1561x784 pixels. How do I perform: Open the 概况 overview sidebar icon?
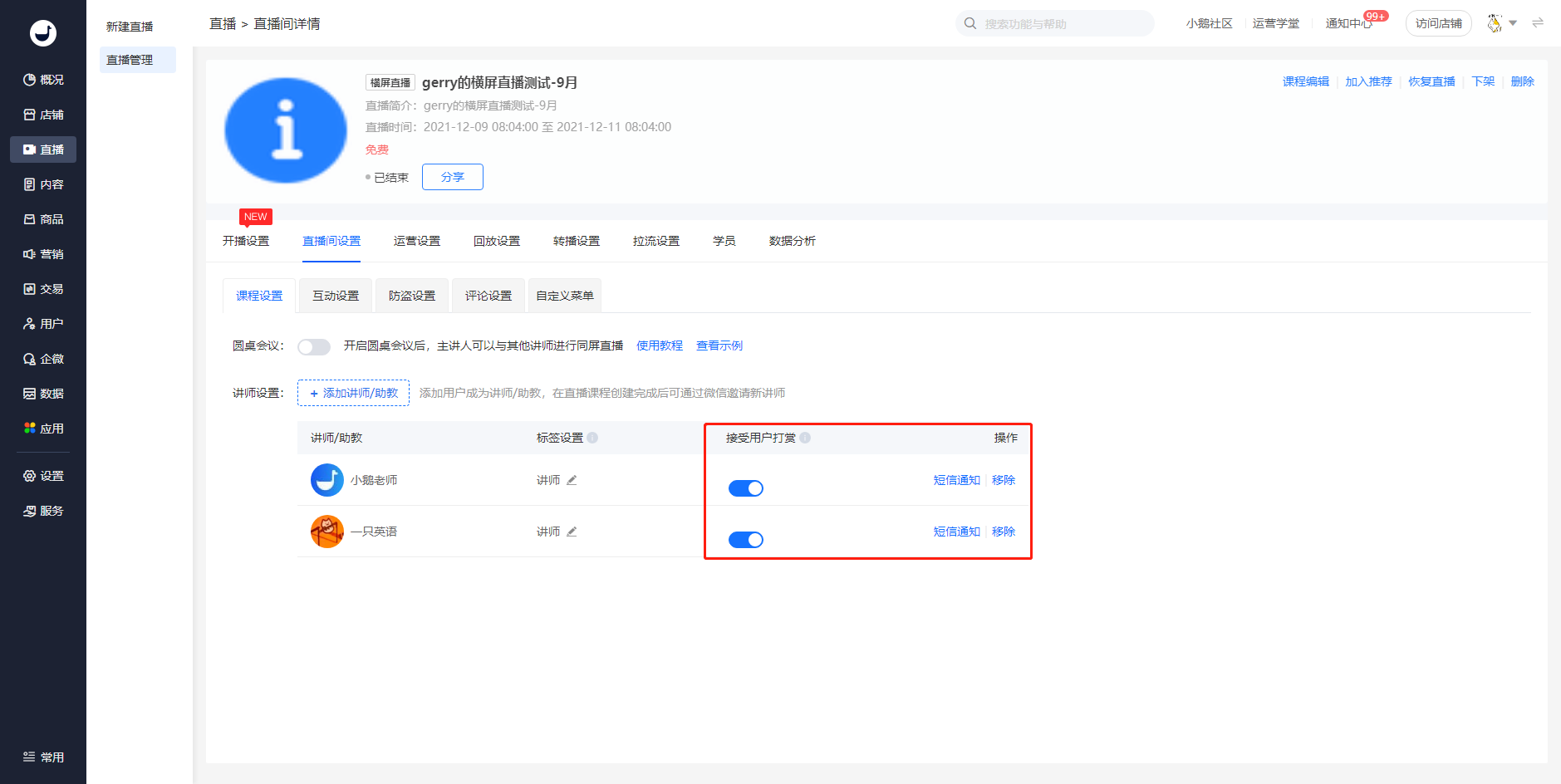(x=30, y=80)
